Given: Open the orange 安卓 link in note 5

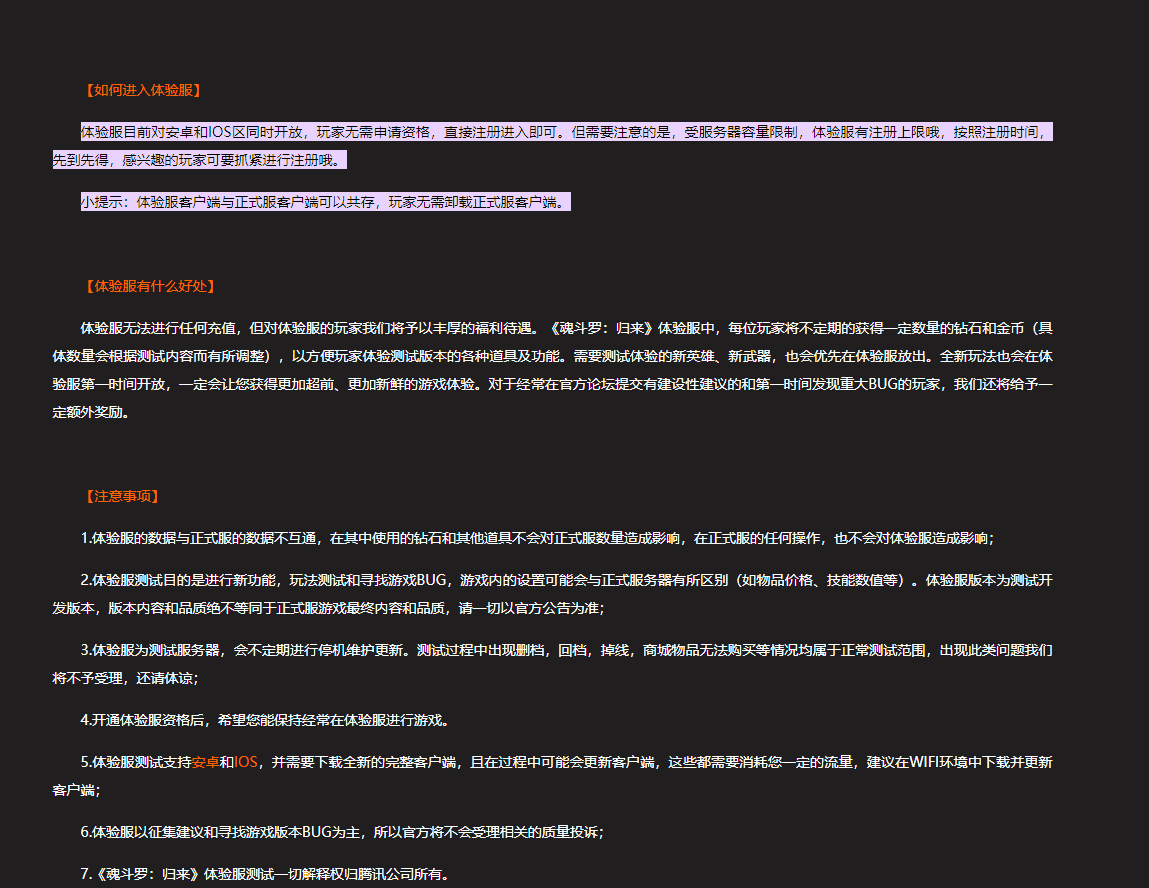Looking at the screenshot, I should [205, 762].
